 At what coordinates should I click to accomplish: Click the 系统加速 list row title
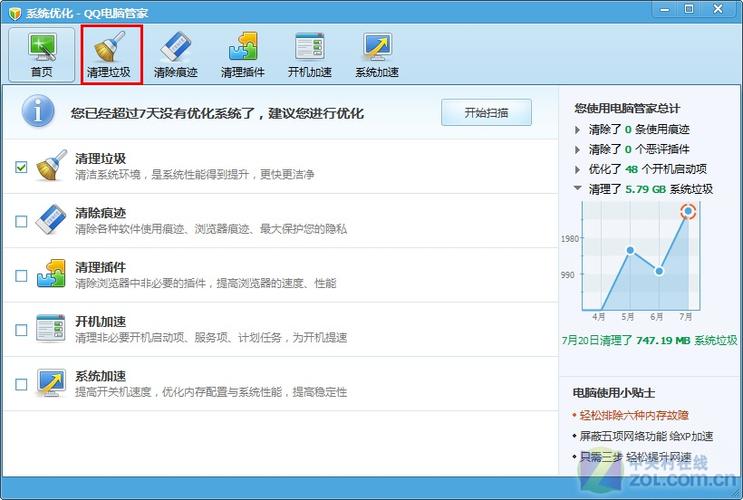(x=100, y=376)
